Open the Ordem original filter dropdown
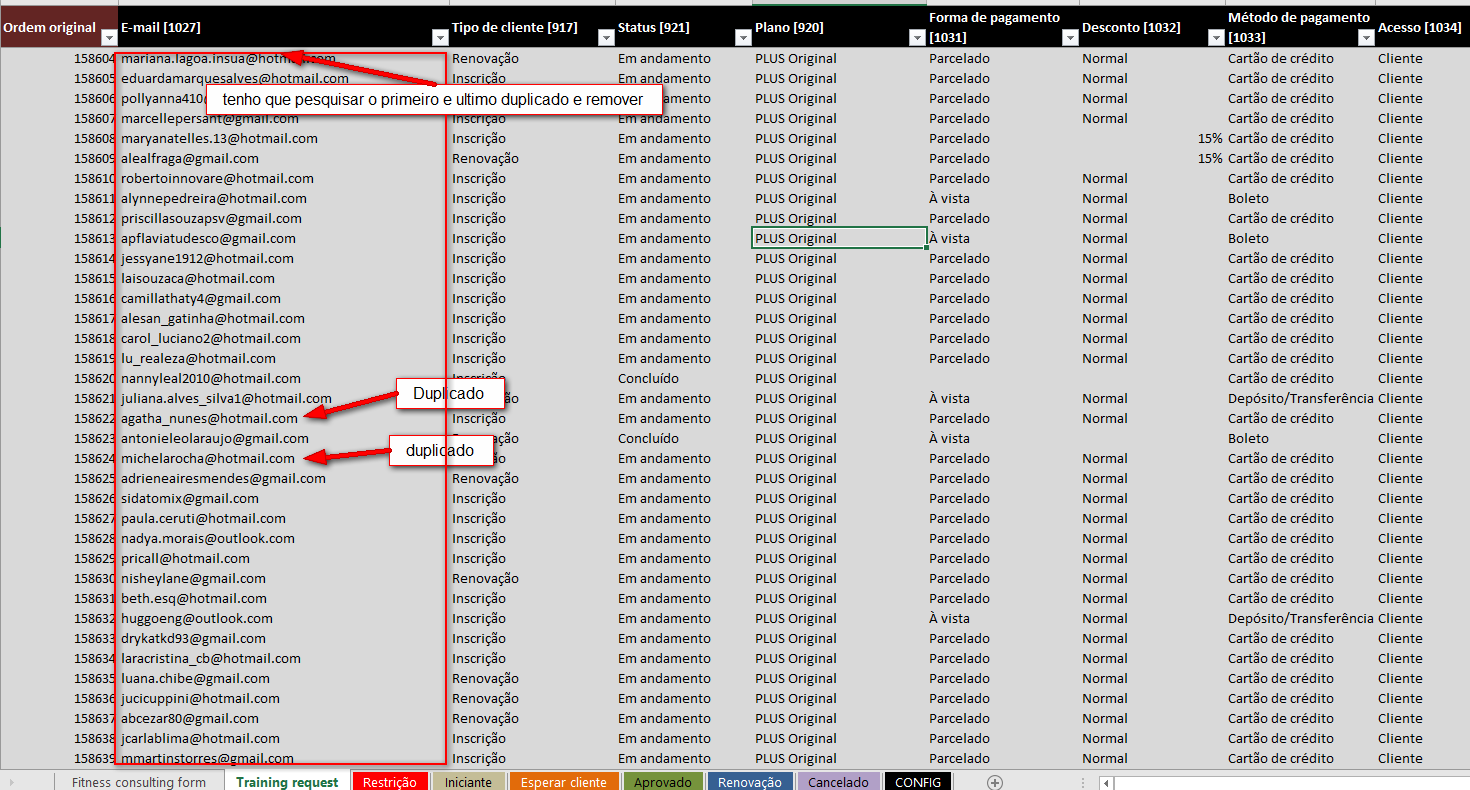 point(109,38)
